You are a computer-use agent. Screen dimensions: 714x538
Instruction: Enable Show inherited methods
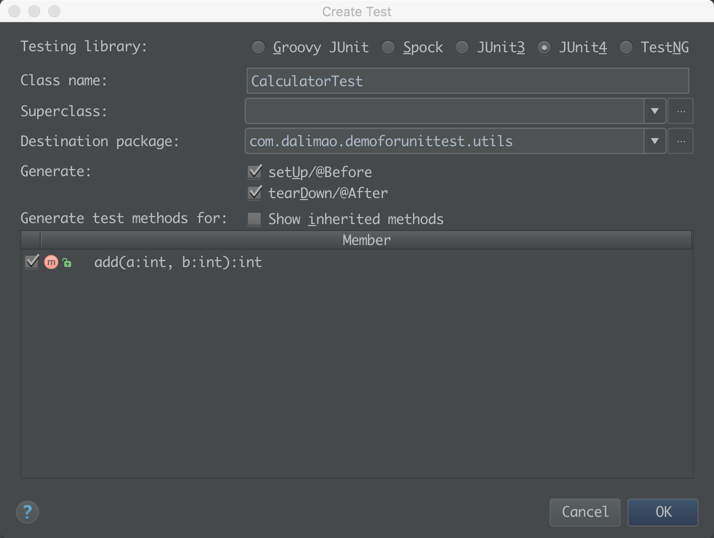(255, 219)
